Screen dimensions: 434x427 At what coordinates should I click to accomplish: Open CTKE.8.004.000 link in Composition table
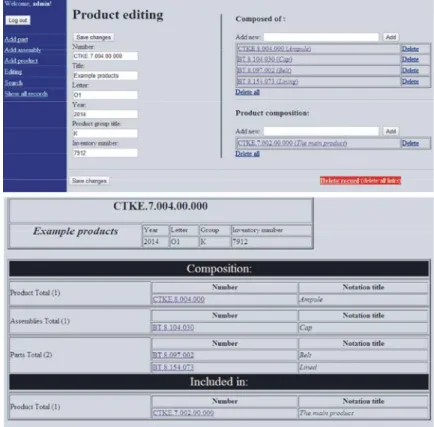(x=178, y=299)
